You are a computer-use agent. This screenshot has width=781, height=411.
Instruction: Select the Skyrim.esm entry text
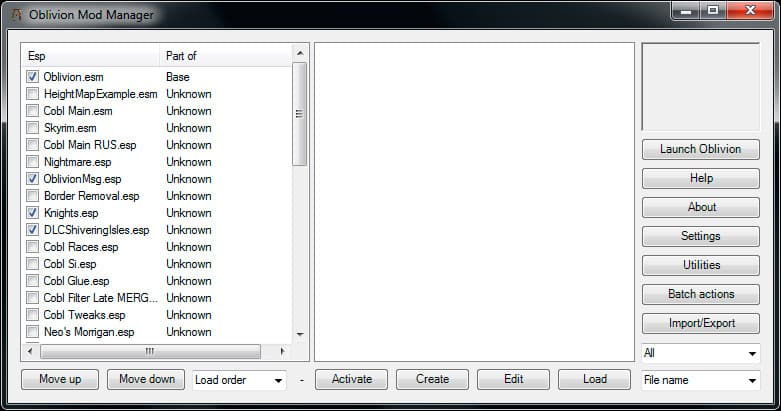click(70, 128)
